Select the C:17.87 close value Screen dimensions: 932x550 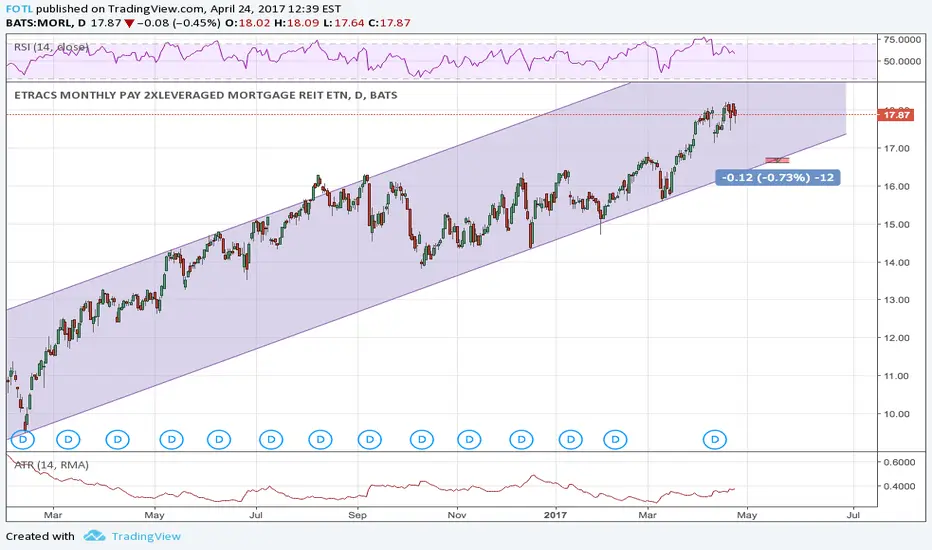pyautogui.click(x=389, y=23)
